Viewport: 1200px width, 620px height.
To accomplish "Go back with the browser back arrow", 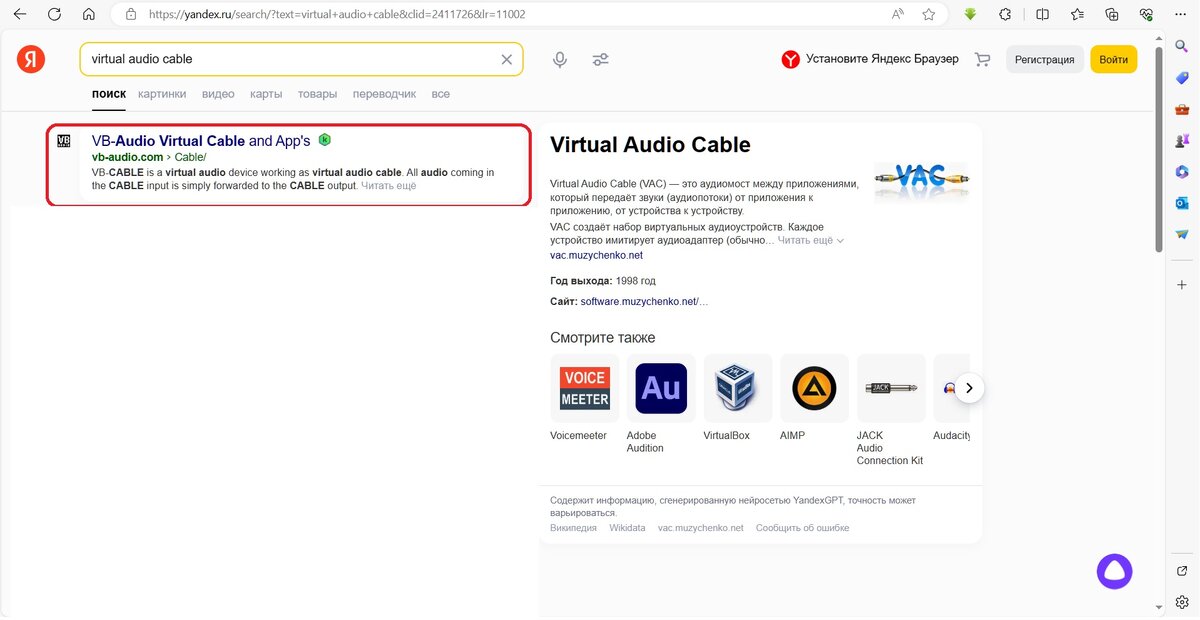I will (19, 15).
